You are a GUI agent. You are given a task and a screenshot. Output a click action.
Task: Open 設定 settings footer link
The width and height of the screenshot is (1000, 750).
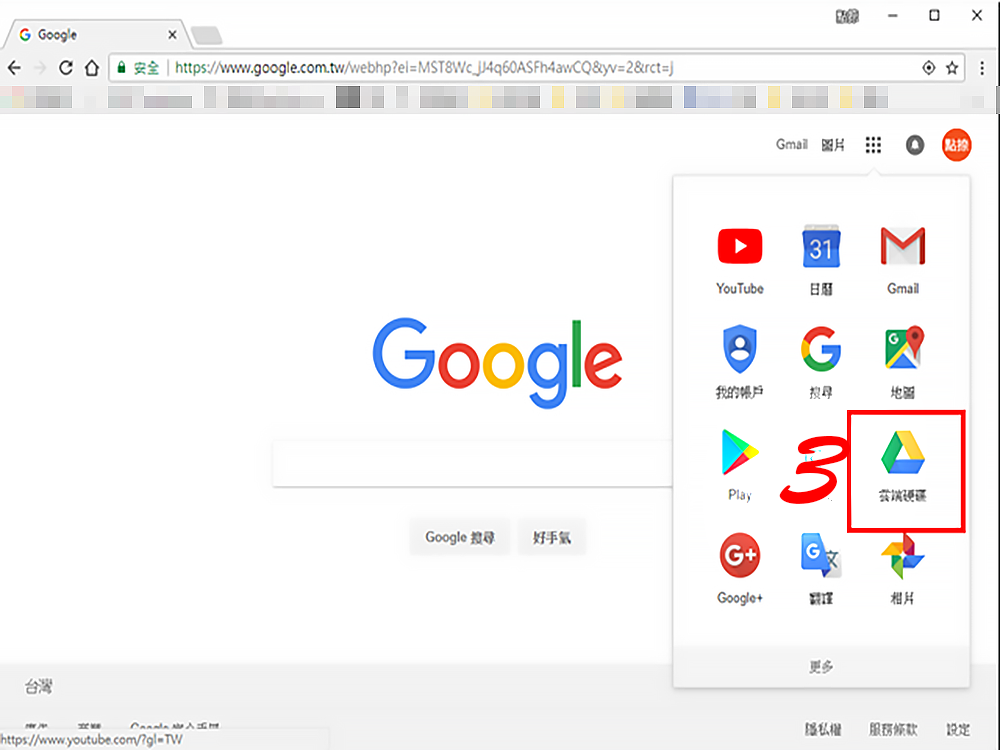pos(958,729)
